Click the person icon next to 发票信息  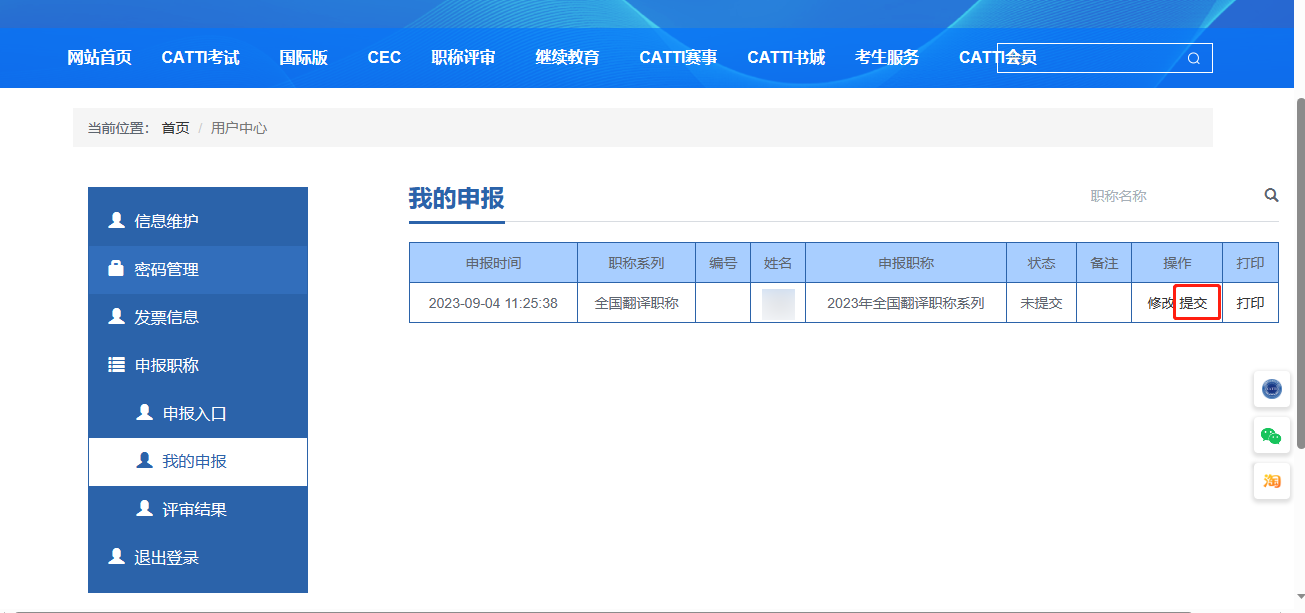coord(116,317)
